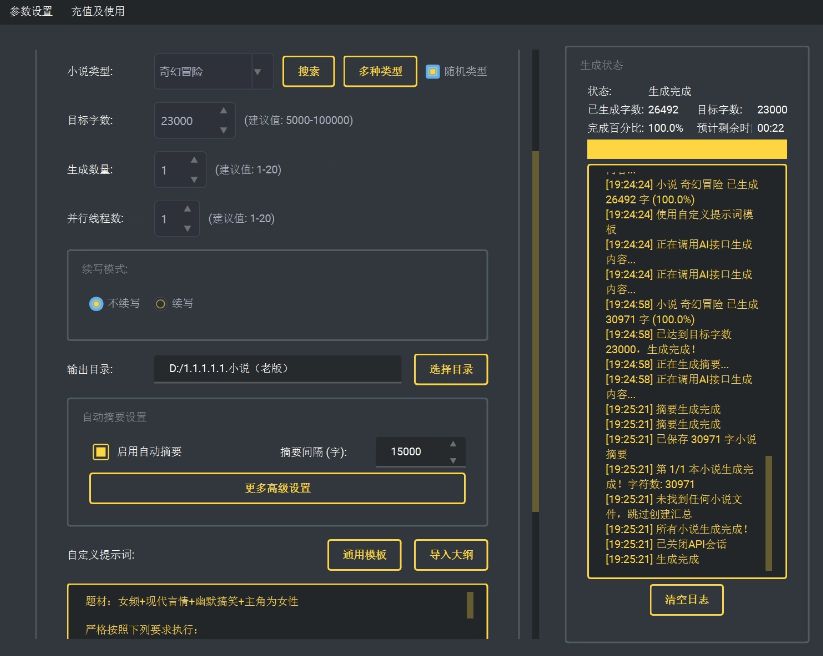Image resolution: width=823 pixels, height=656 pixels.
Task: Decrease the 目标字数 value with down arrow
Action: [223, 129]
